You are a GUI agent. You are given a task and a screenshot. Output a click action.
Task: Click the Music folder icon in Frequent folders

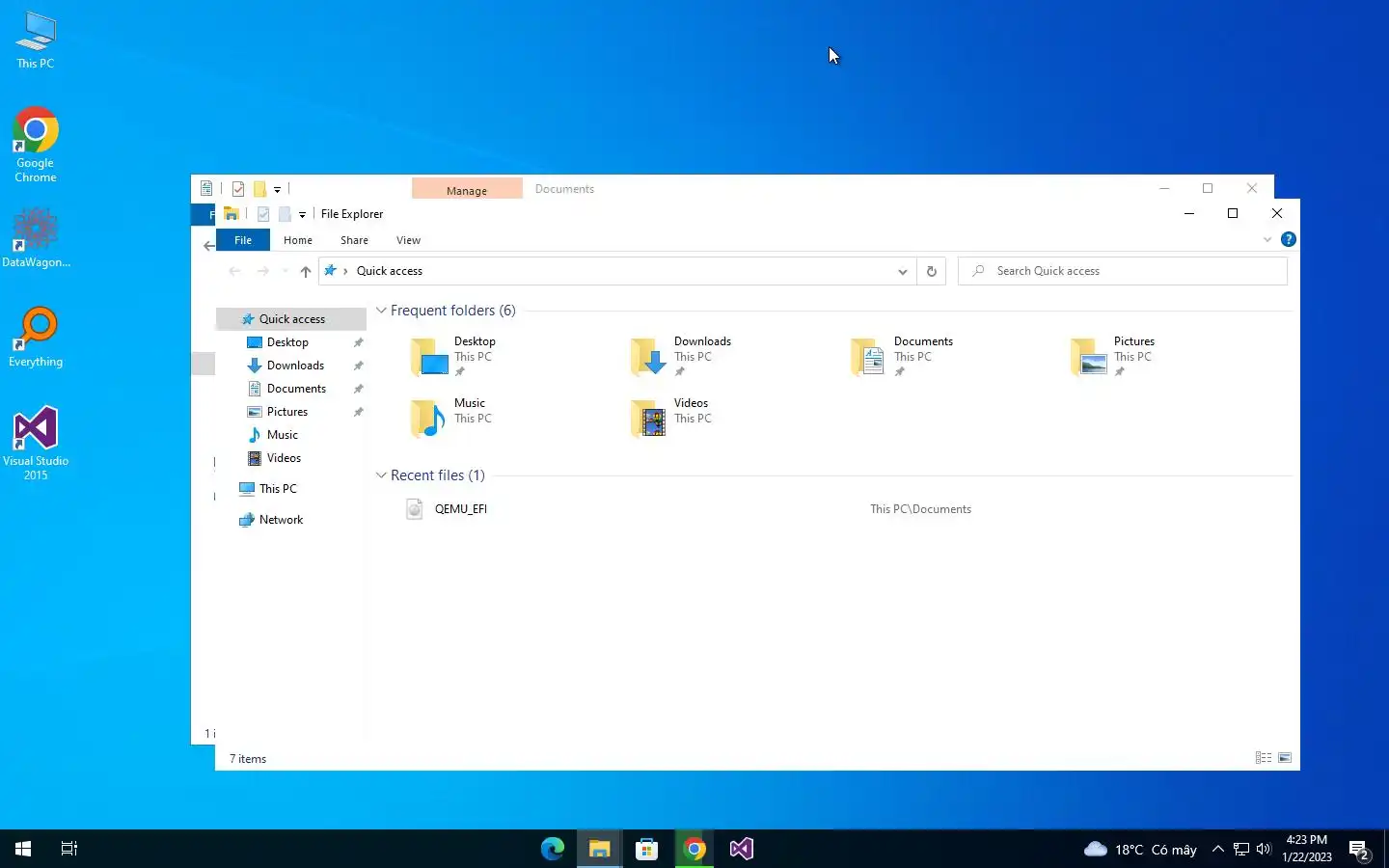pyautogui.click(x=429, y=419)
